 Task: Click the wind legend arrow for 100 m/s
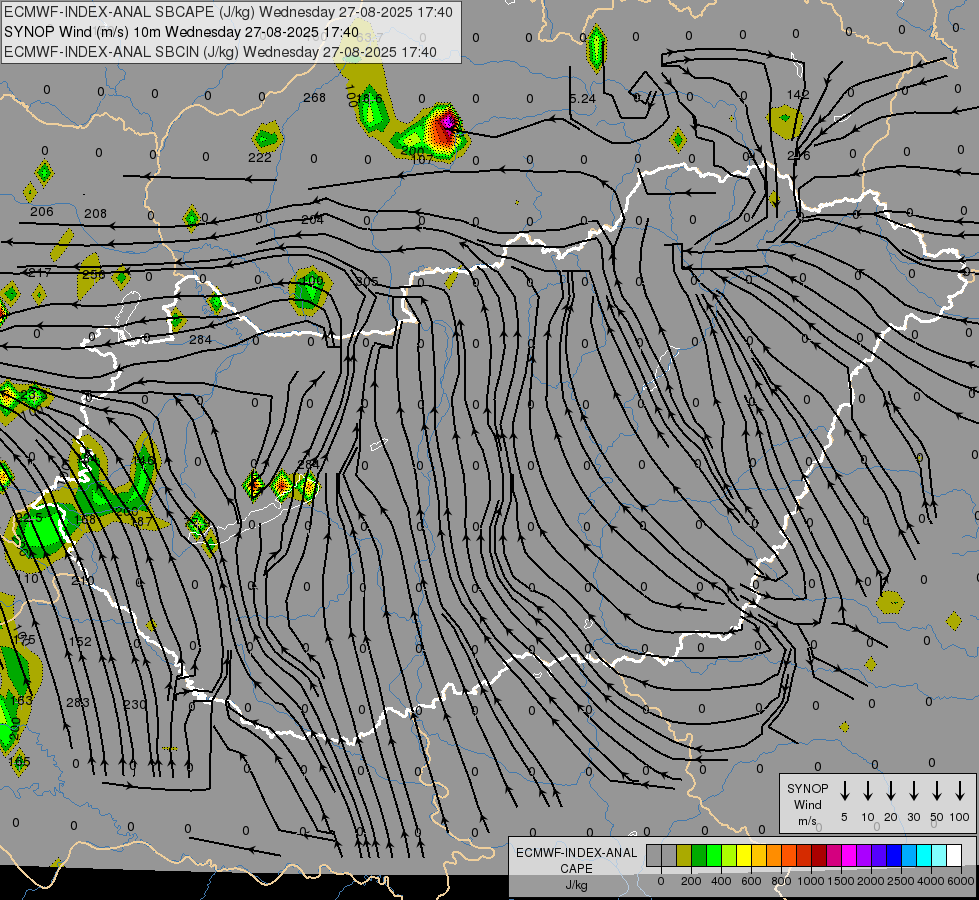(960, 791)
